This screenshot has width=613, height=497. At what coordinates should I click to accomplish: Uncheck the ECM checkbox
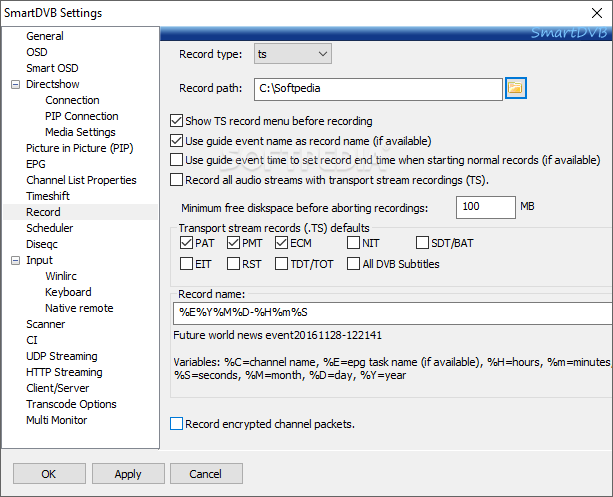pos(281,243)
